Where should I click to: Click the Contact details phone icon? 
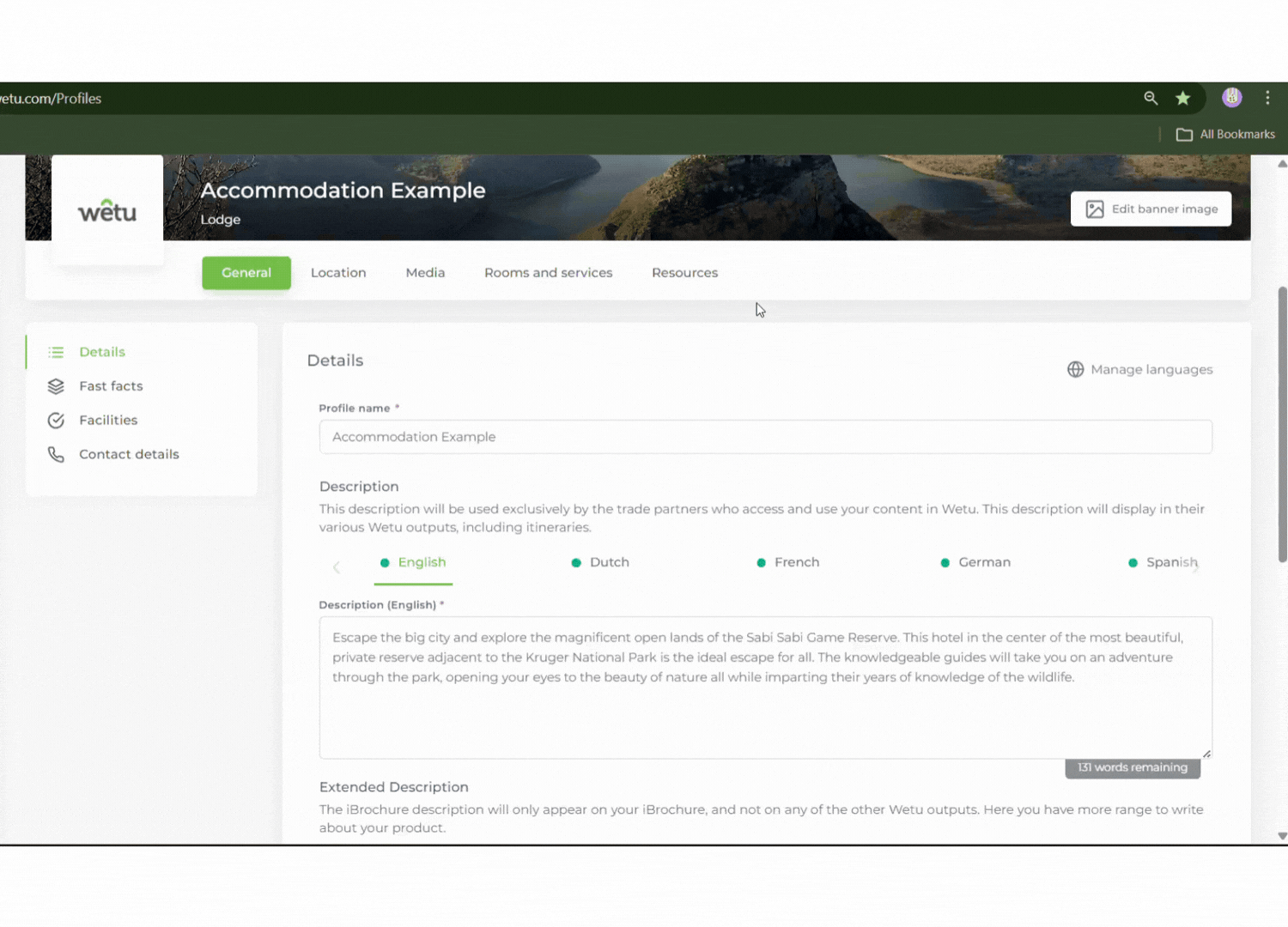pos(56,454)
